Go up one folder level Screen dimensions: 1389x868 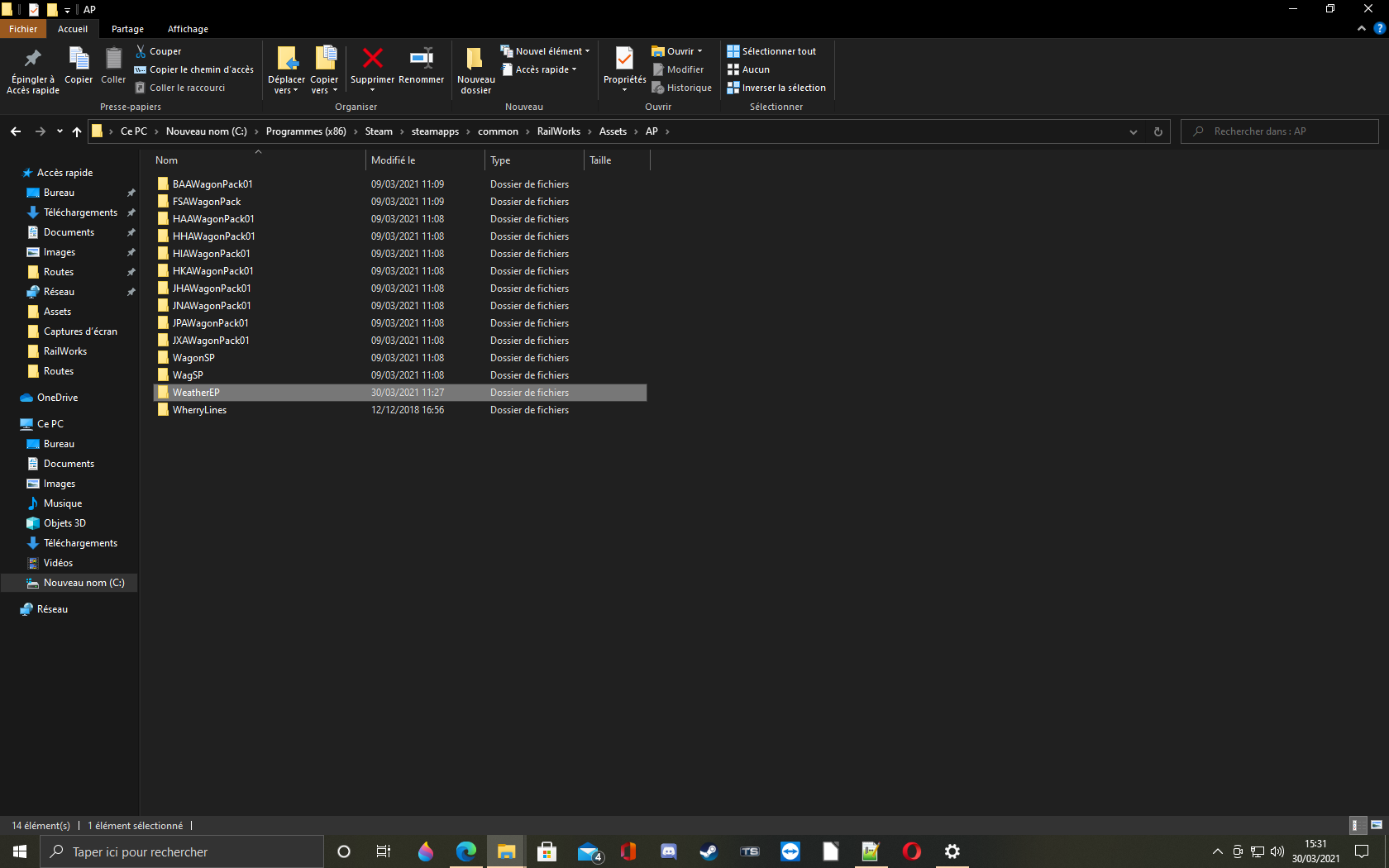pyautogui.click(x=77, y=131)
